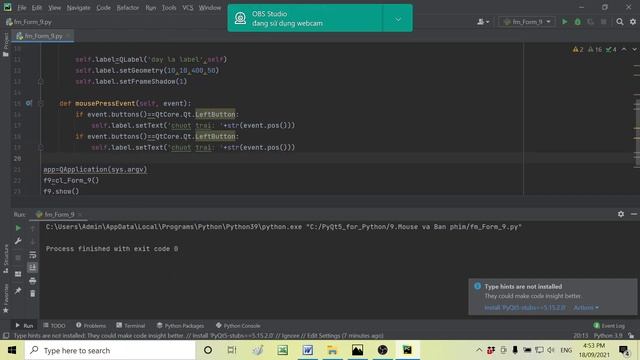This screenshot has height=360, width=640.
Task: Click the up arrow in Run console
Action: click(x=33, y=228)
